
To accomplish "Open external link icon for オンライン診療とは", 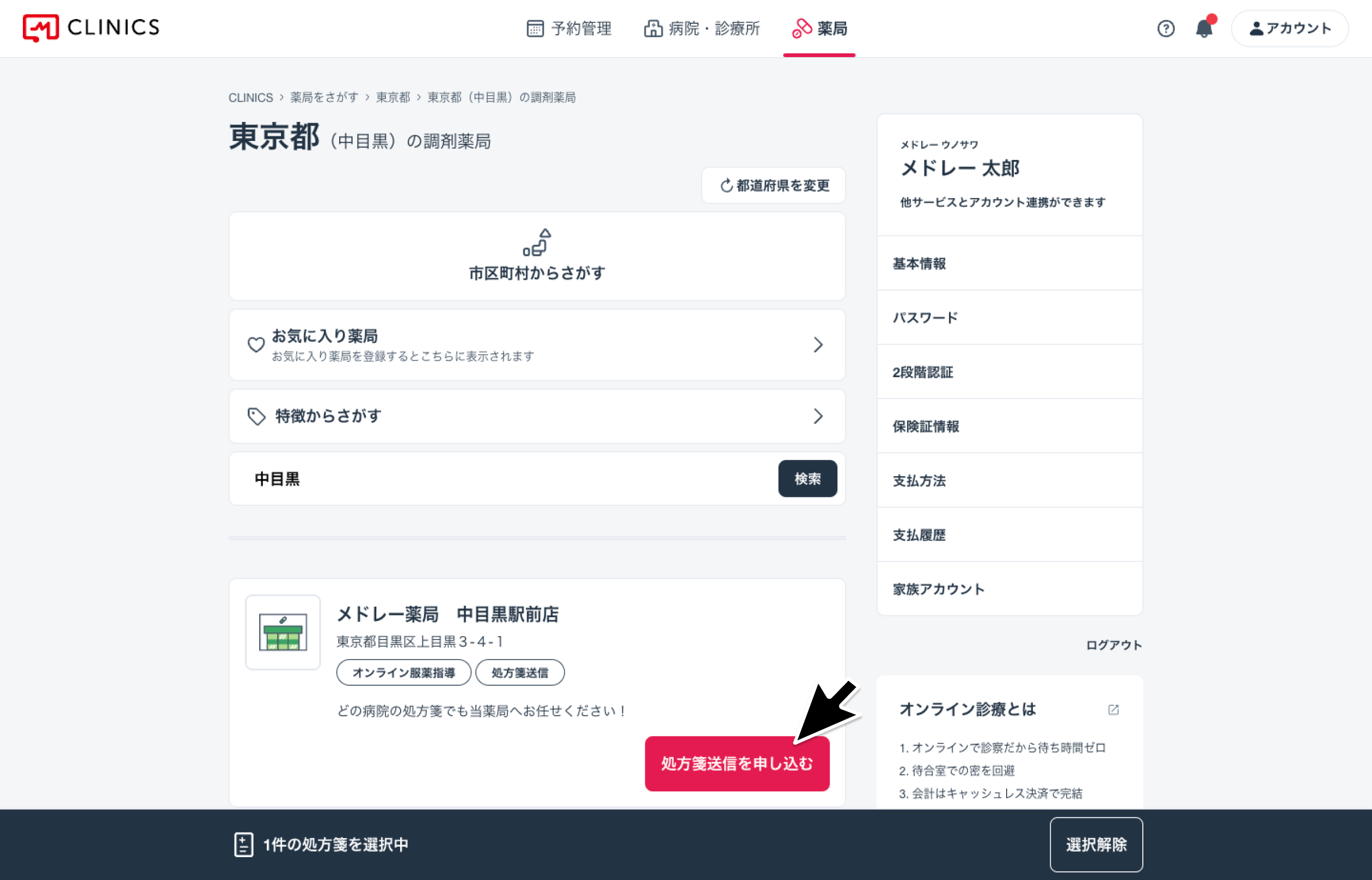I will pyautogui.click(x=1113, y=710).
